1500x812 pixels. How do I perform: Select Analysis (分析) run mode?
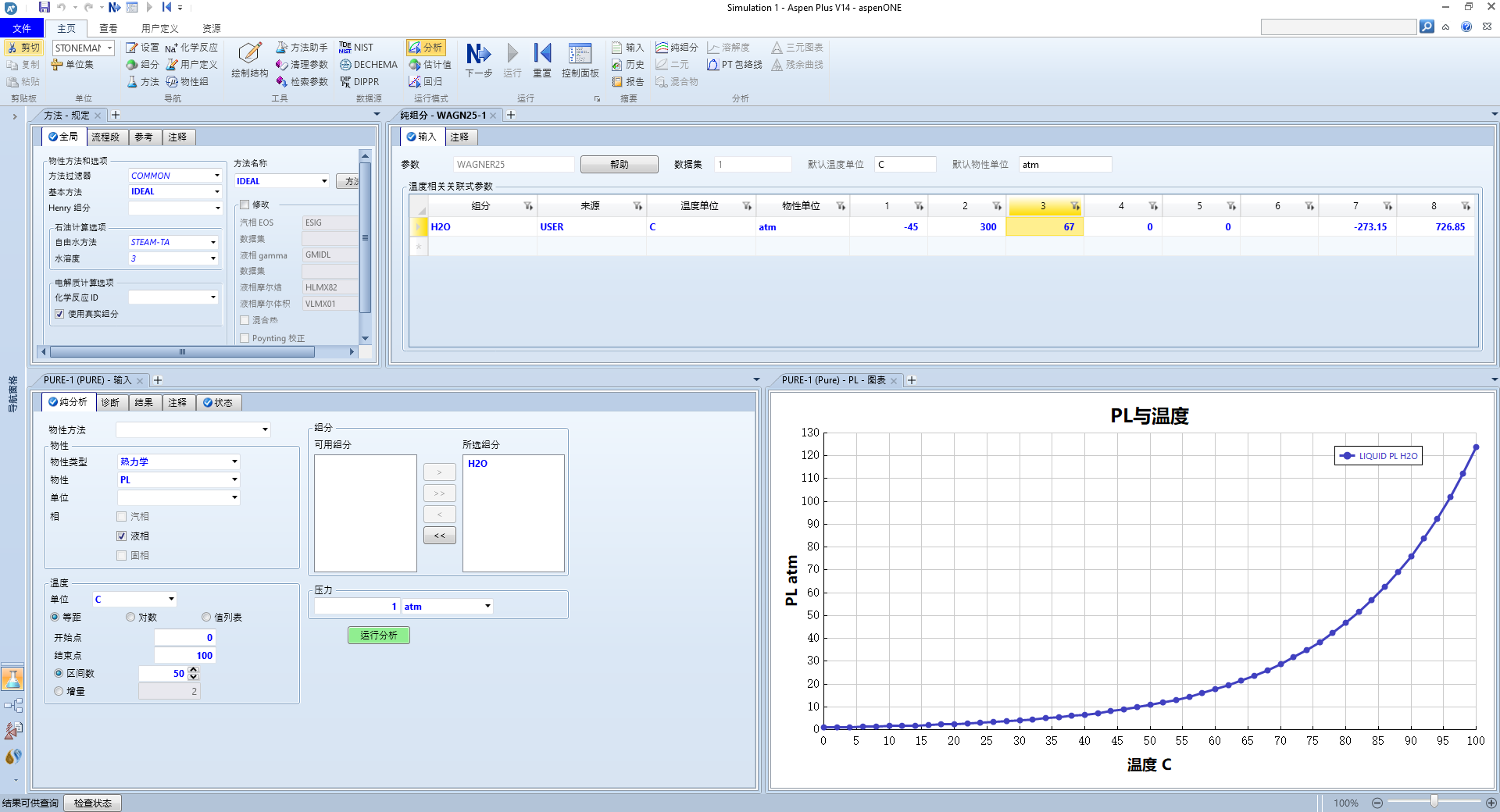tap(426, 48)
